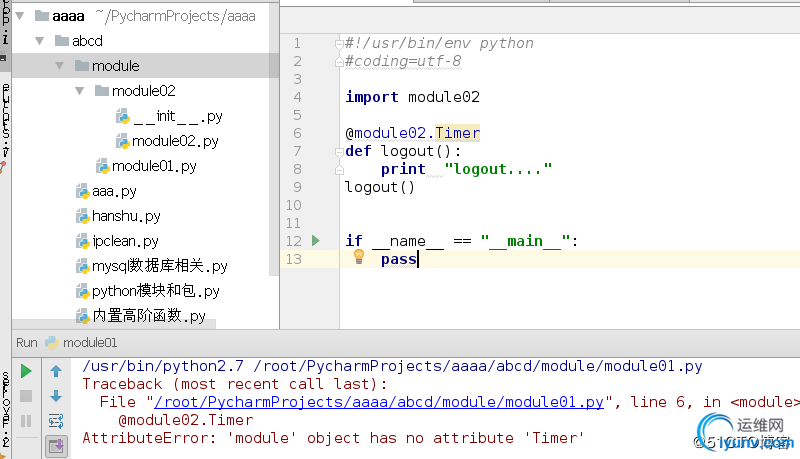Click line number 6 in the gutter
The image size is (800, 459).
click(x=297, y=133)
